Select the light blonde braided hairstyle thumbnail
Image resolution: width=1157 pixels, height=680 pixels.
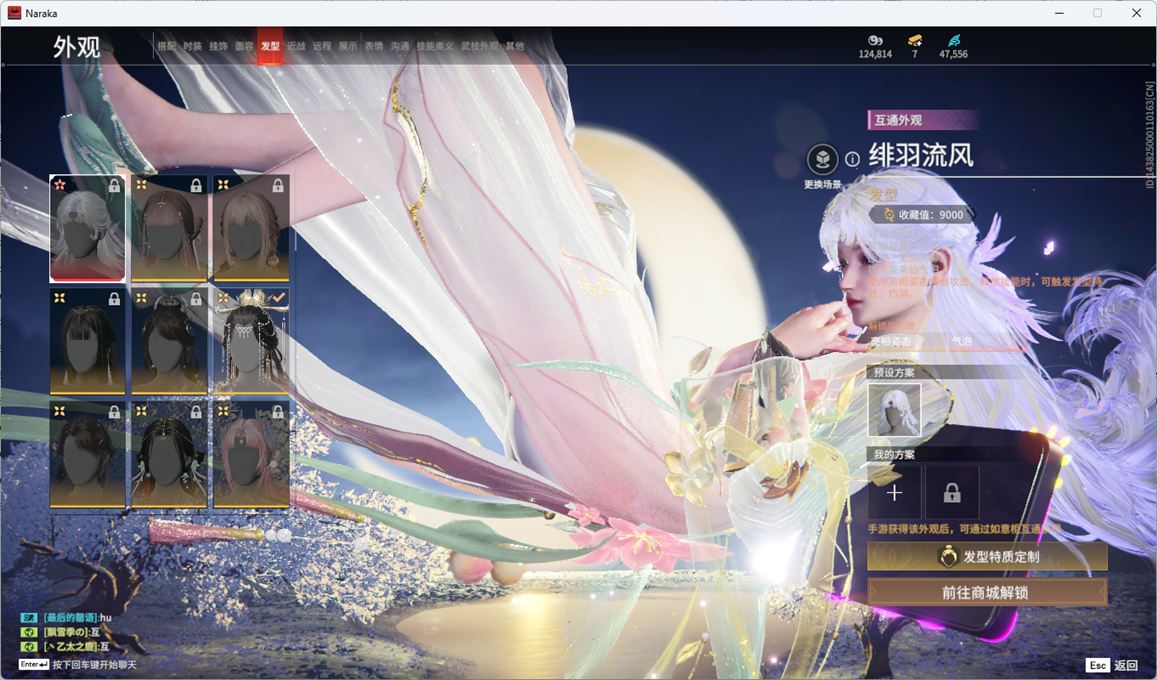[251, 229]
